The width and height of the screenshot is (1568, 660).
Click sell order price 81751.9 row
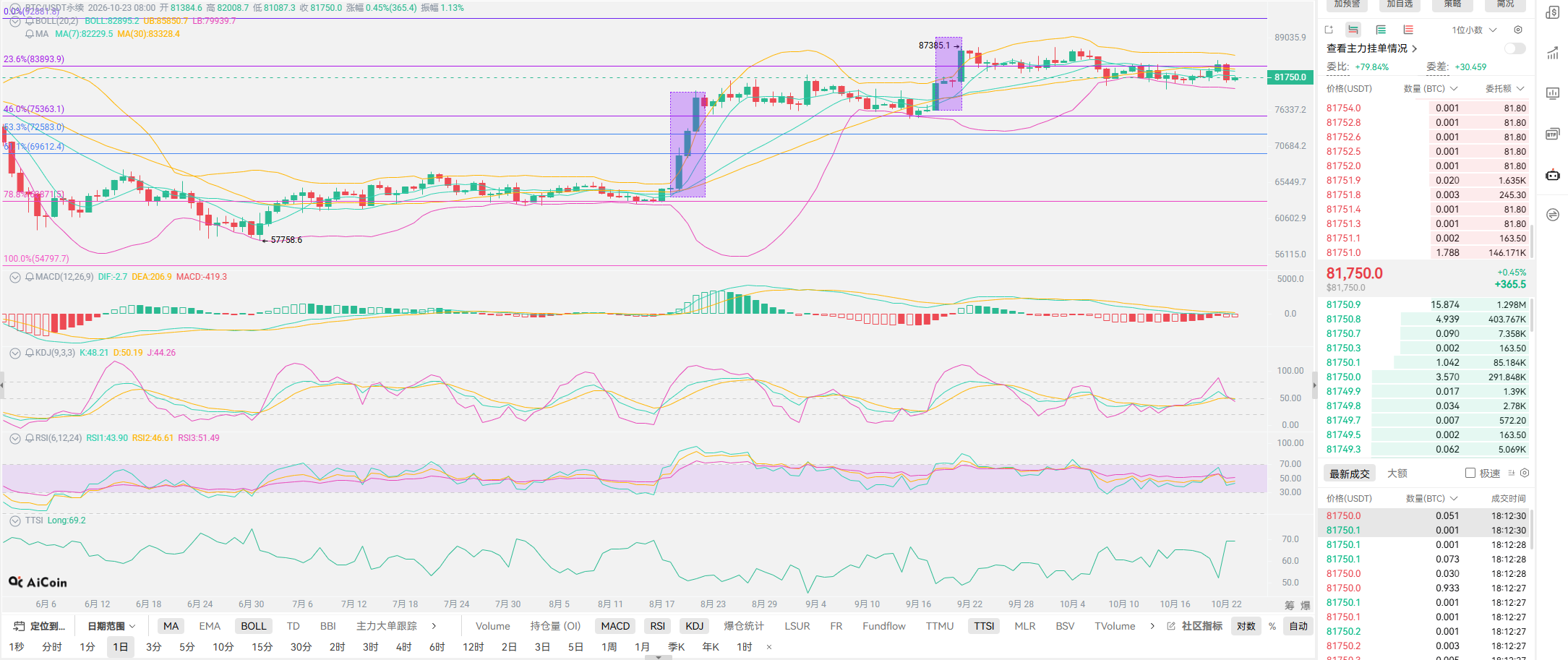click(1426, 180)
